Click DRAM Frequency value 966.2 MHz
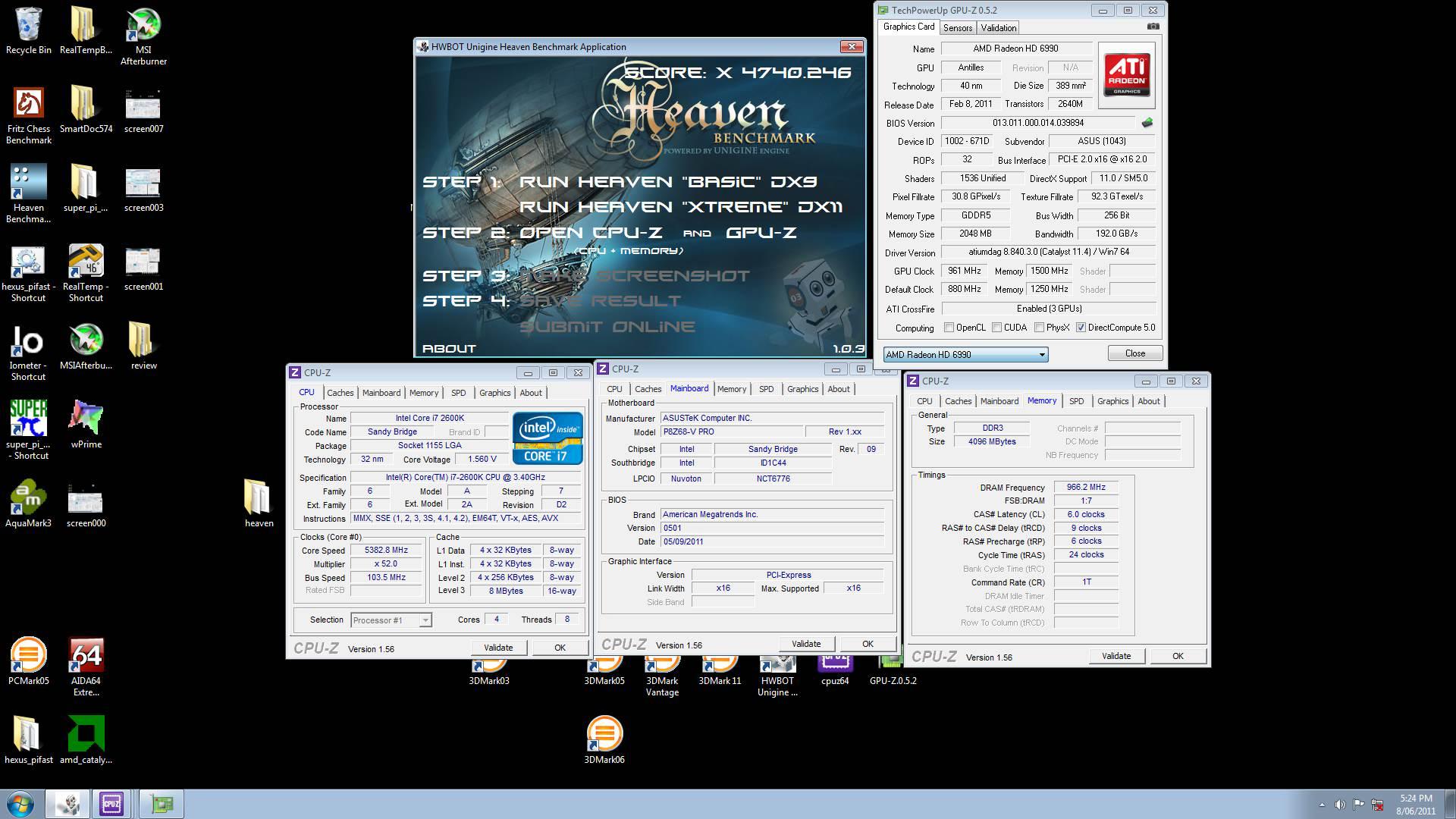The image size is (1456, 819). click(1086, 488)
